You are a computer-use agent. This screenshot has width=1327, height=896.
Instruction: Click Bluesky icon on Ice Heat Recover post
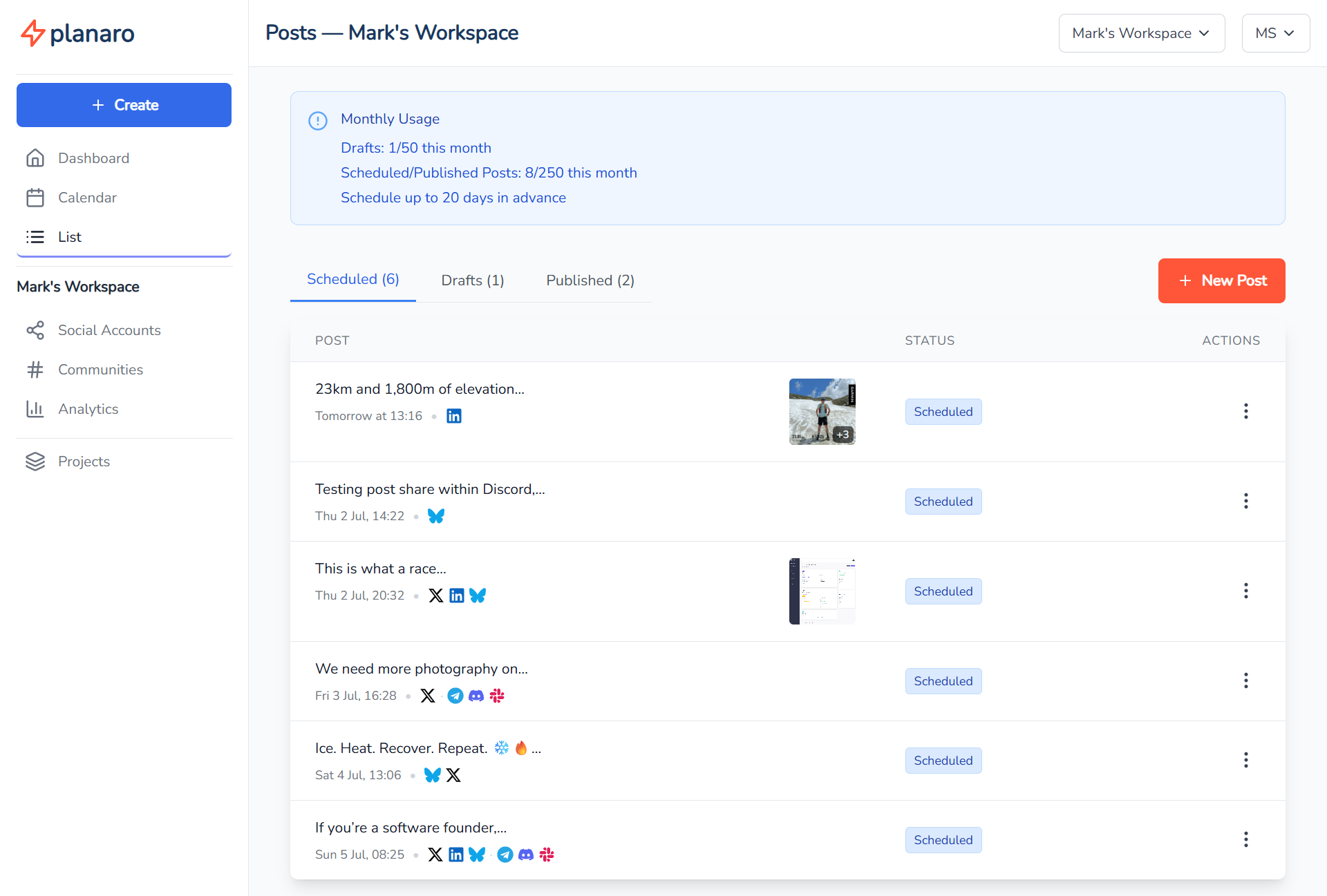(x=433, y=775)
